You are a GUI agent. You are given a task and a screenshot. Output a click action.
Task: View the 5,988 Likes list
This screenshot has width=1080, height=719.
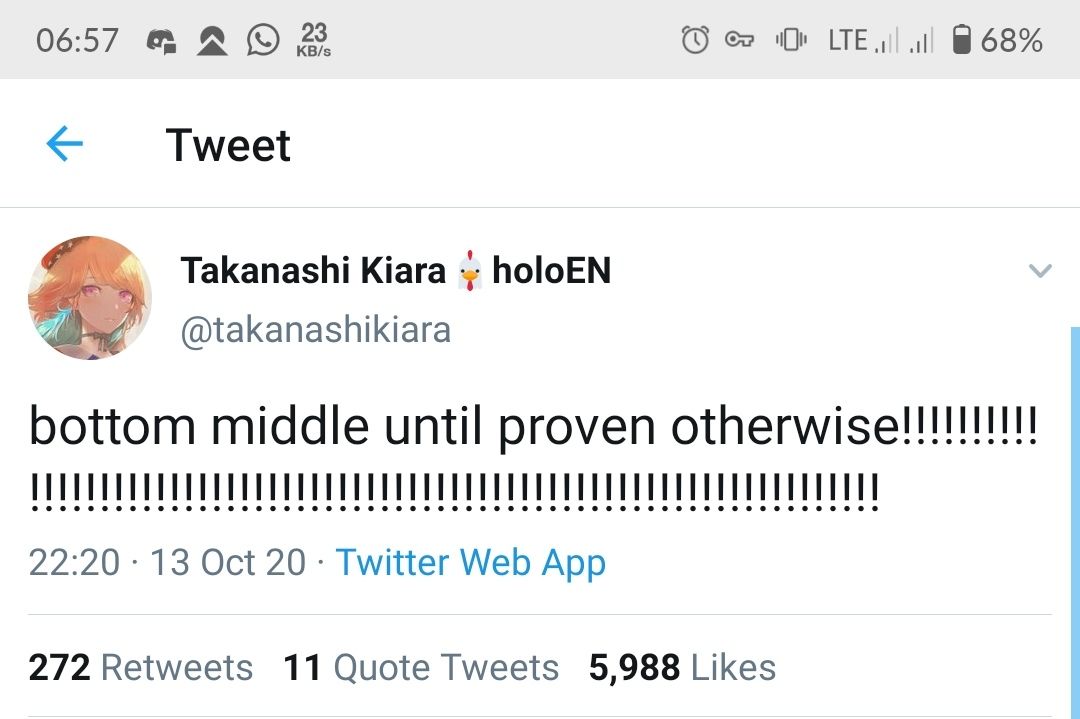click(682, 667)
